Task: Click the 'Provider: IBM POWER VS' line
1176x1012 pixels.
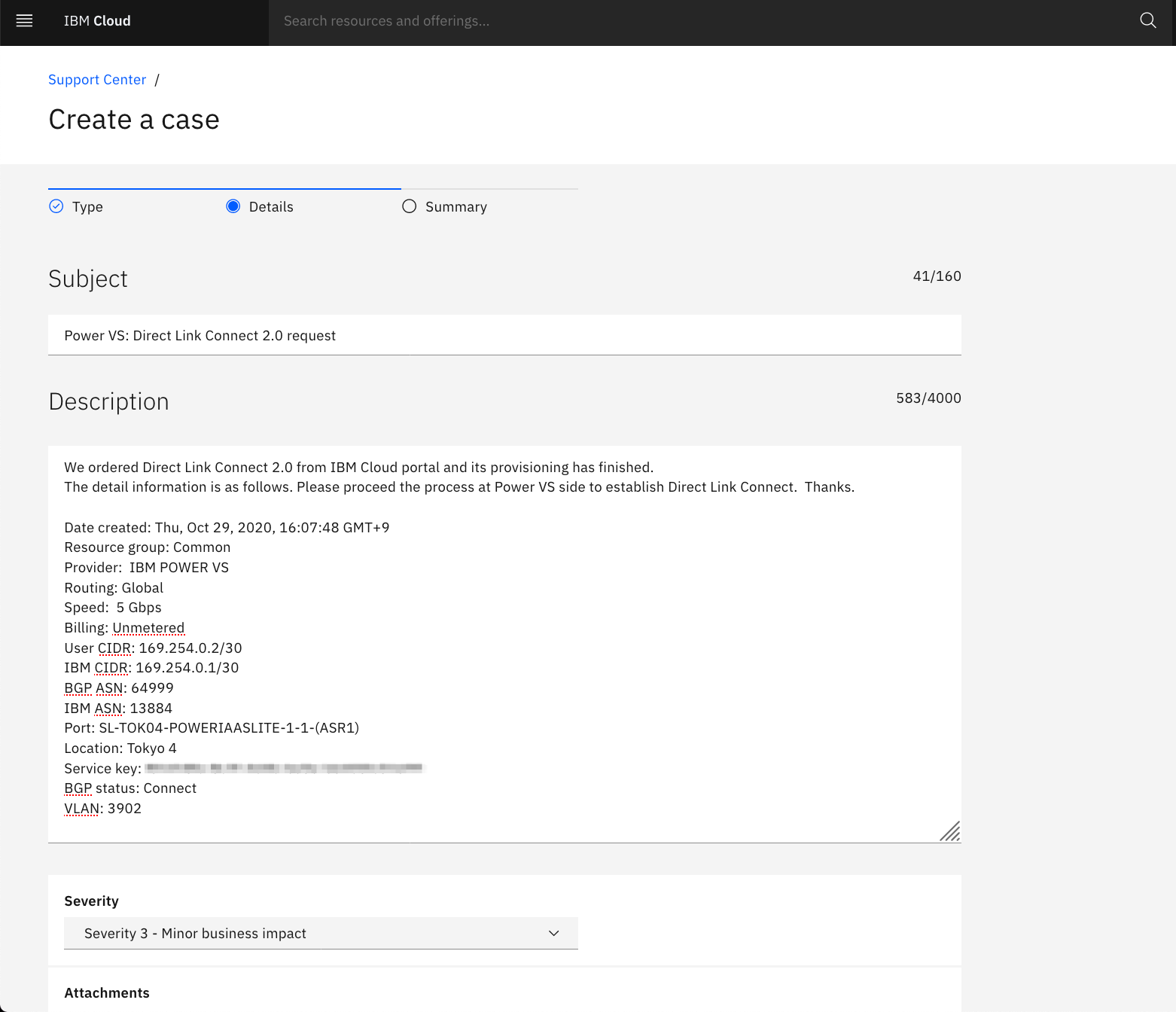Action: pyautogui.click(x=146, y=568)
